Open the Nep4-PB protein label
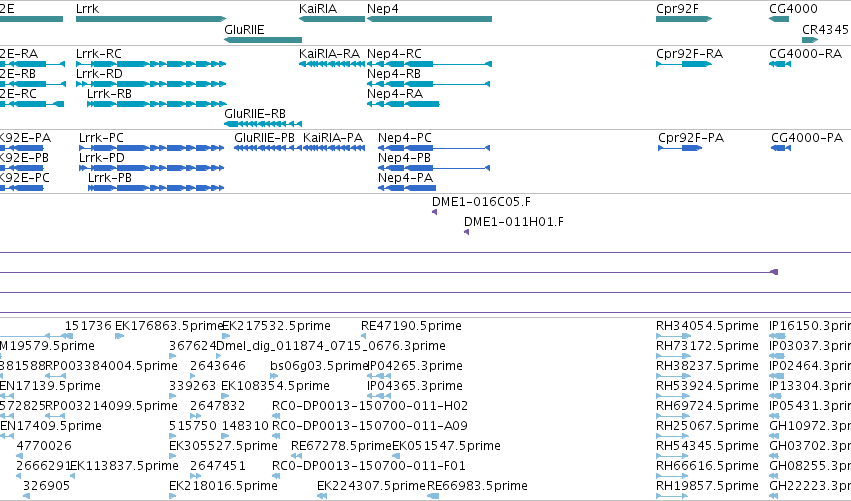851x501 pixels. (404, 158)
